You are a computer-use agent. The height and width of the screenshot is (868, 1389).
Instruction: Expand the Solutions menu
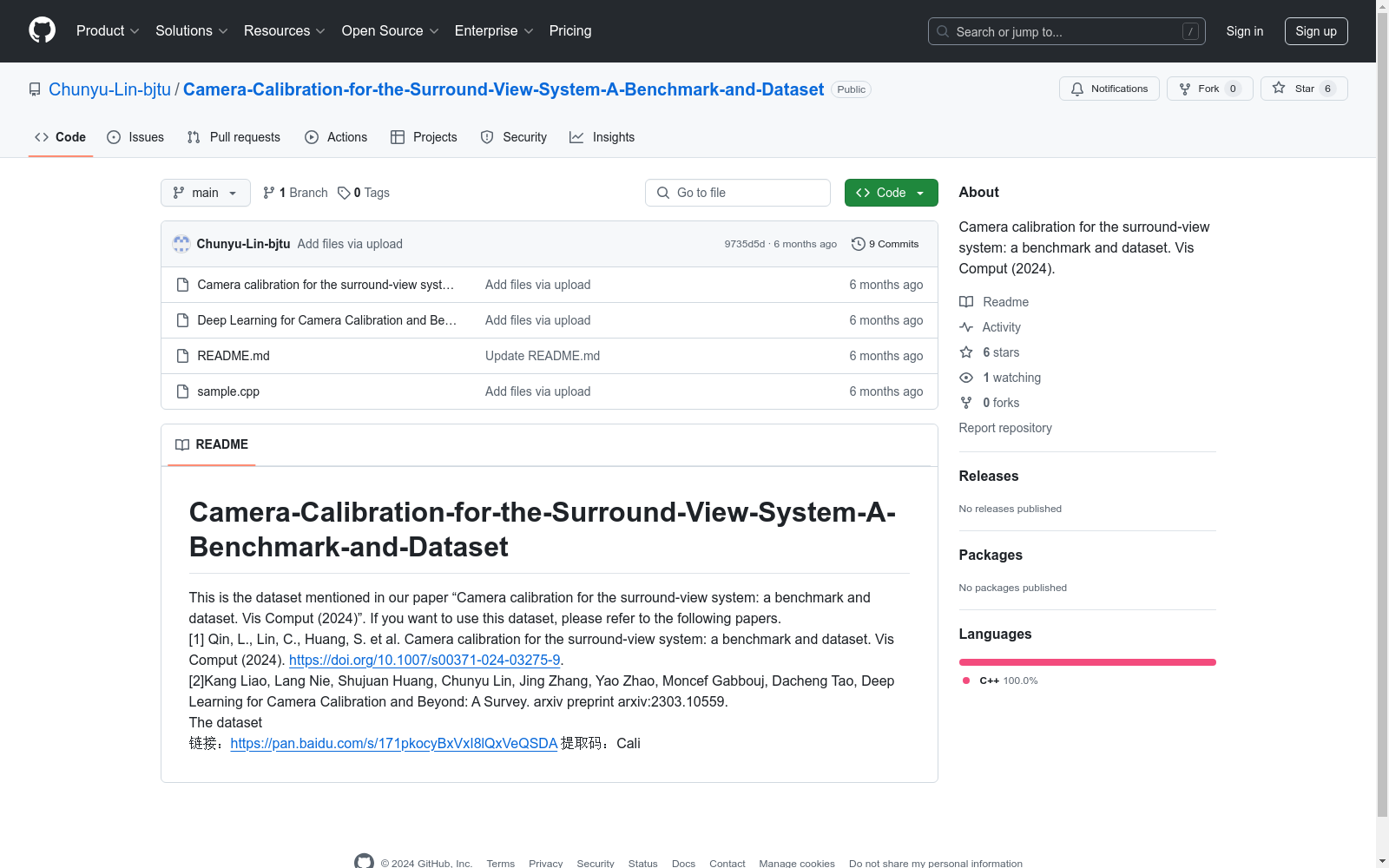pos(192,31)
